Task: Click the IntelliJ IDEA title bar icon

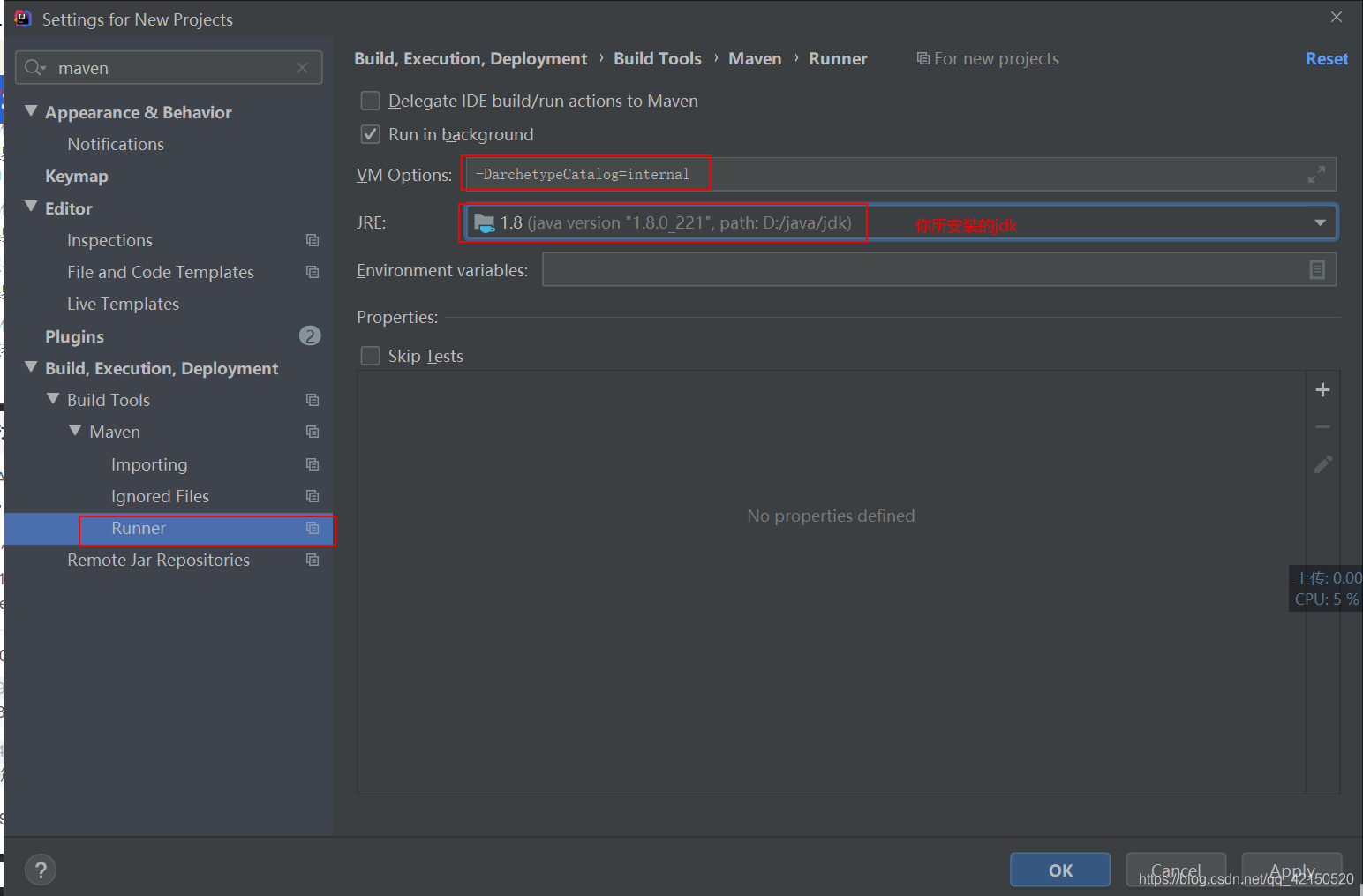Action: click(x=22, y=19)
